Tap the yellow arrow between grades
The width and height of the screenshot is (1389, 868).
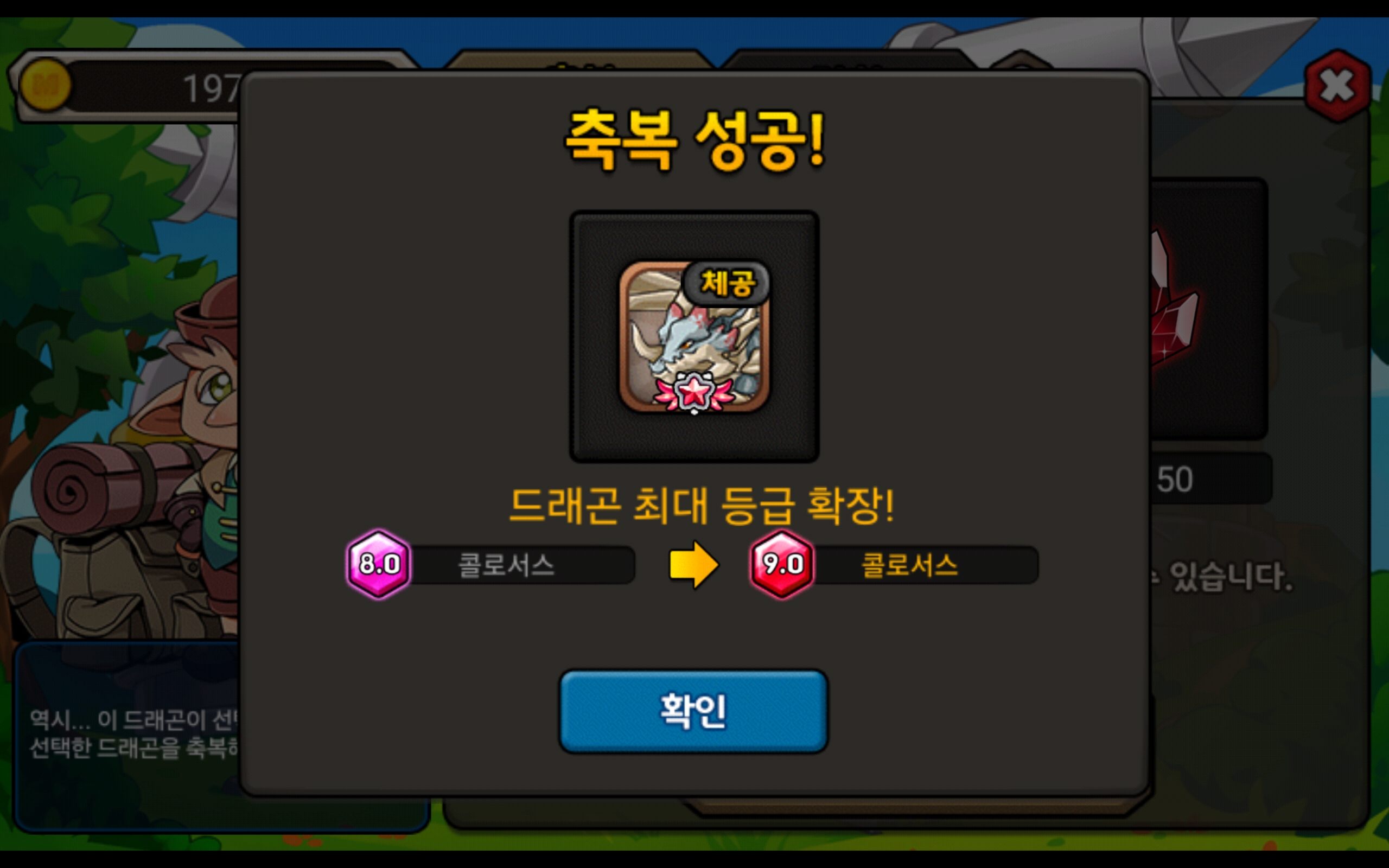coord(694,565)
